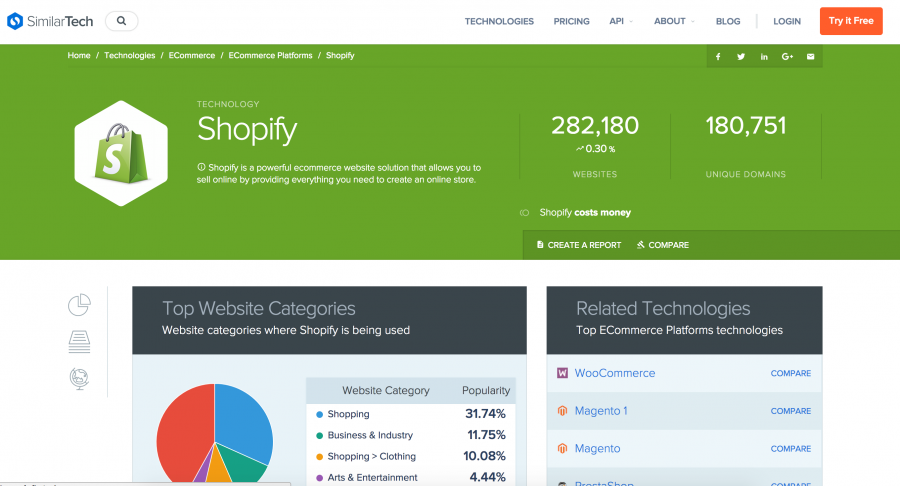
Task: Click Create a Report
Action: [x=579, y=245]
